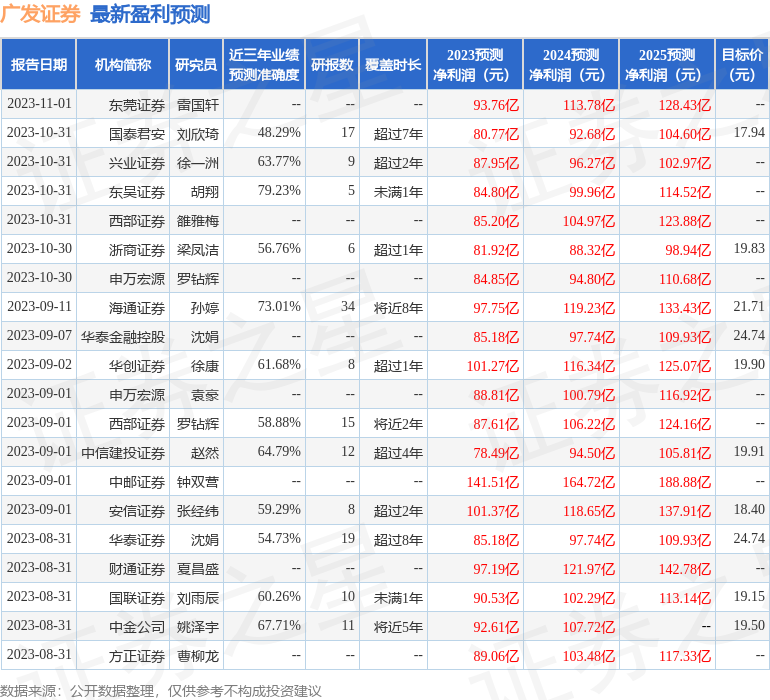Select institution 兴业证券
The width and height of the screenshot is (770, 700).
click(137, 163)
